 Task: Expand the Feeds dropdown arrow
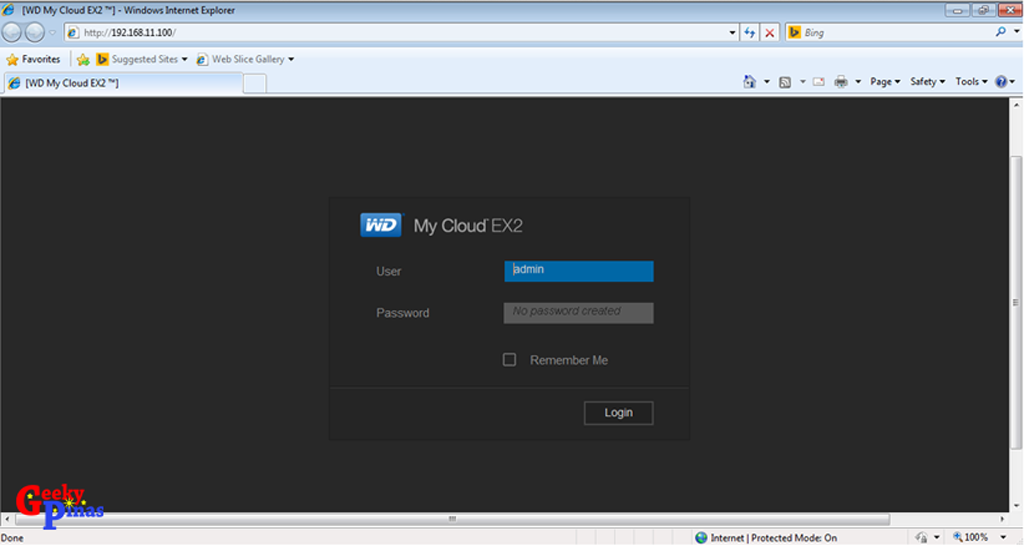click(x=803, y=82)
